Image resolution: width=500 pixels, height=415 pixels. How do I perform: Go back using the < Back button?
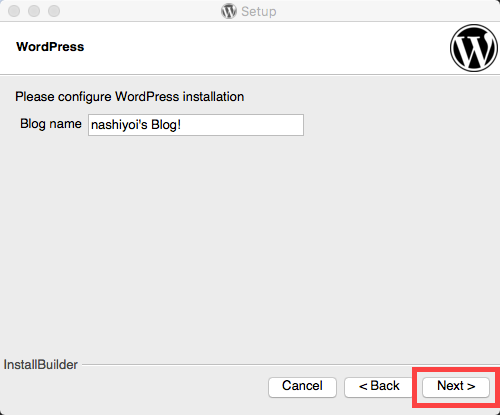coord(379,387)
